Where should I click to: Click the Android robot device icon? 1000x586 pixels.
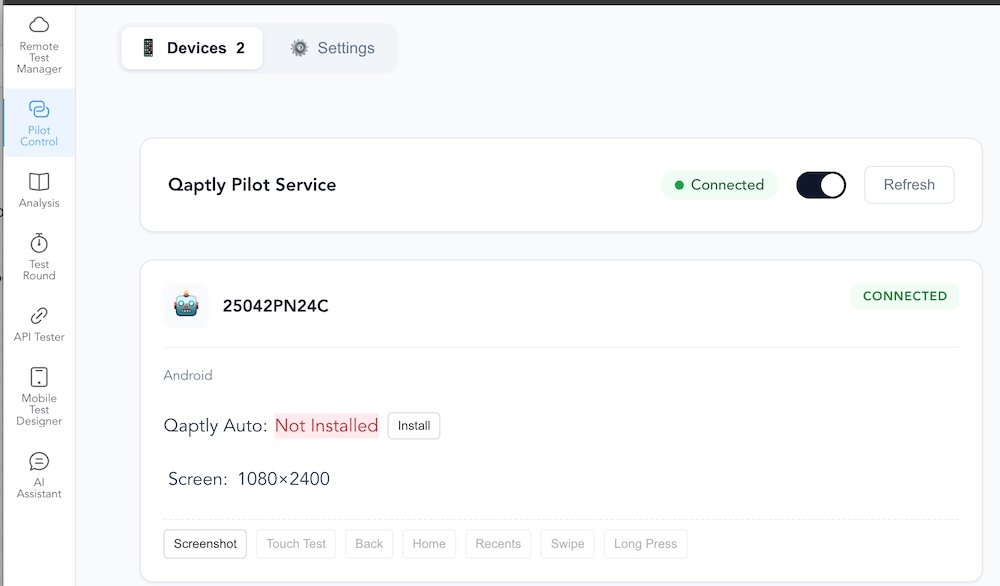point(186,305)
